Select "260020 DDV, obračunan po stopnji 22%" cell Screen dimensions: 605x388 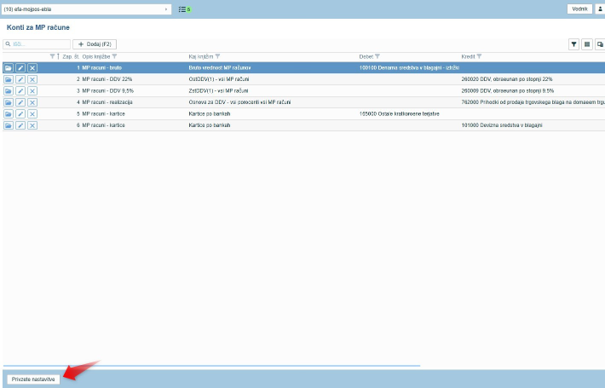point(507,79)
